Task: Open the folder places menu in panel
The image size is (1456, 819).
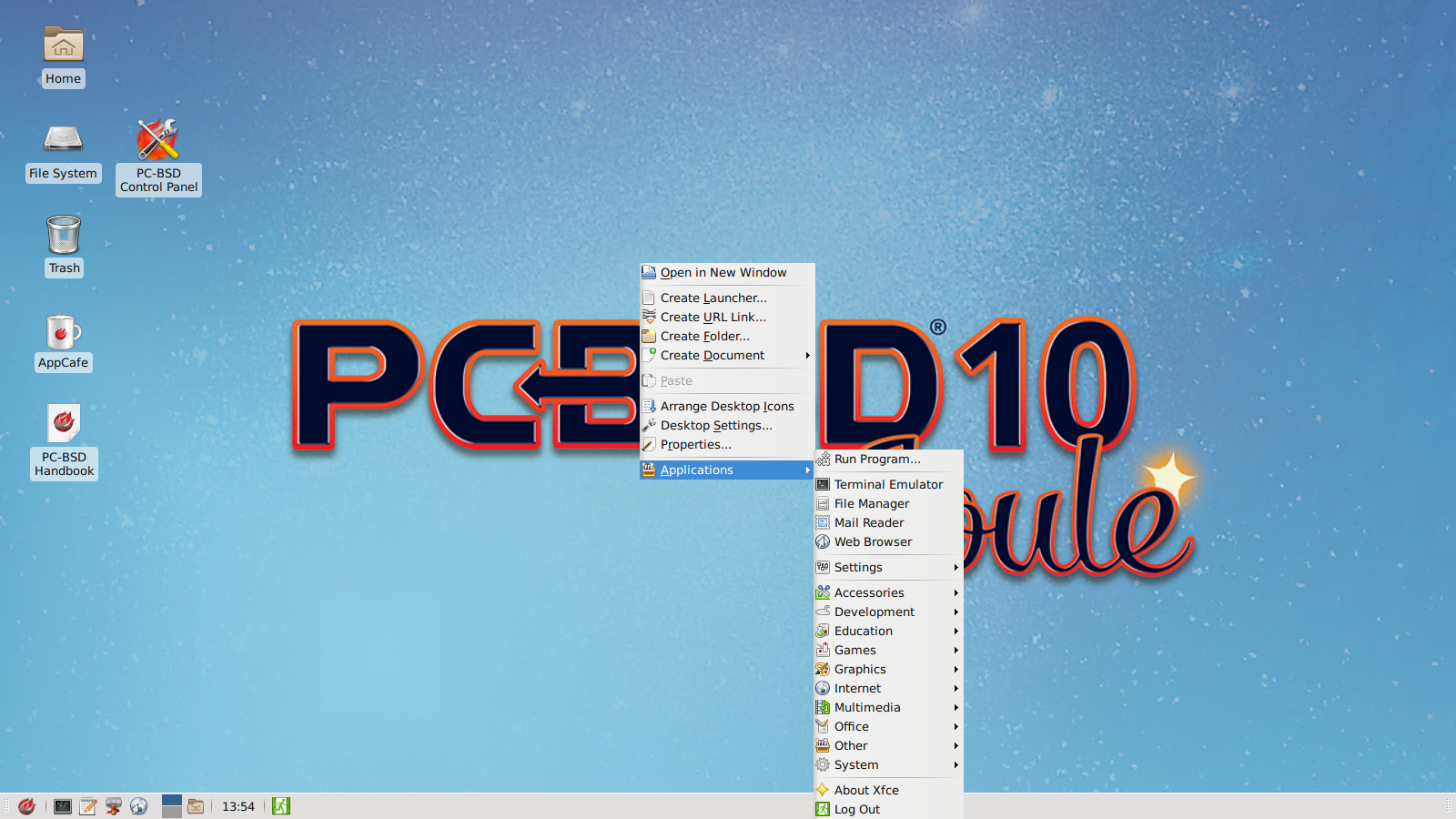Action: click(196, 806)
